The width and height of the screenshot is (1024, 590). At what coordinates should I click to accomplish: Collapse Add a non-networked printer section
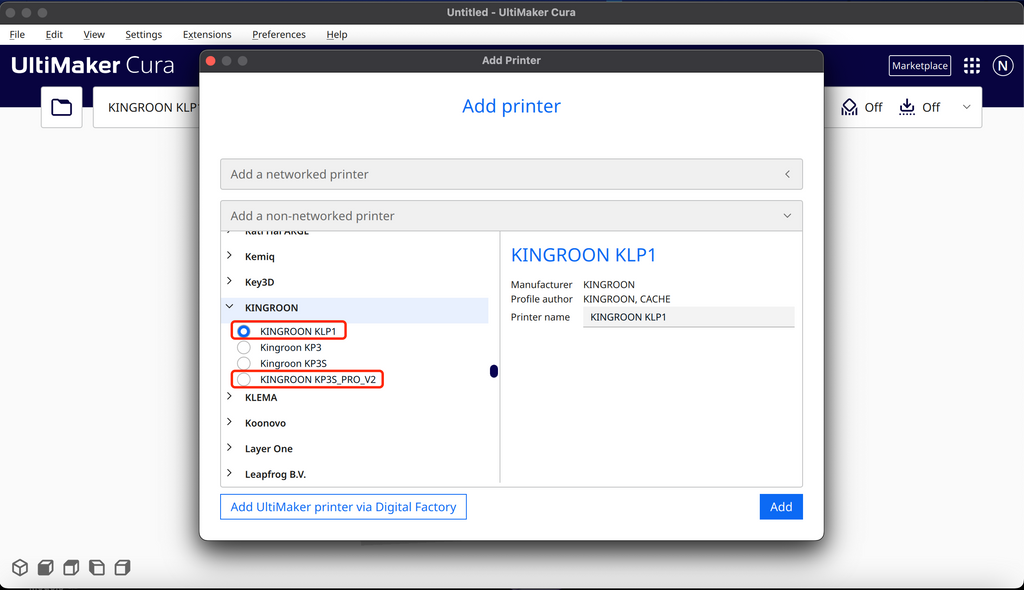(511, 216)
